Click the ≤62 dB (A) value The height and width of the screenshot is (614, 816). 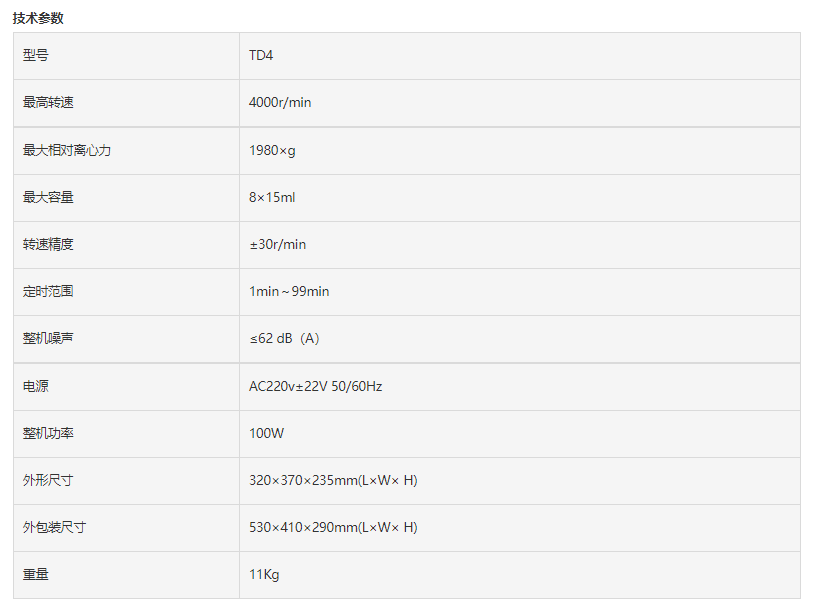click(x=284, y=338)
